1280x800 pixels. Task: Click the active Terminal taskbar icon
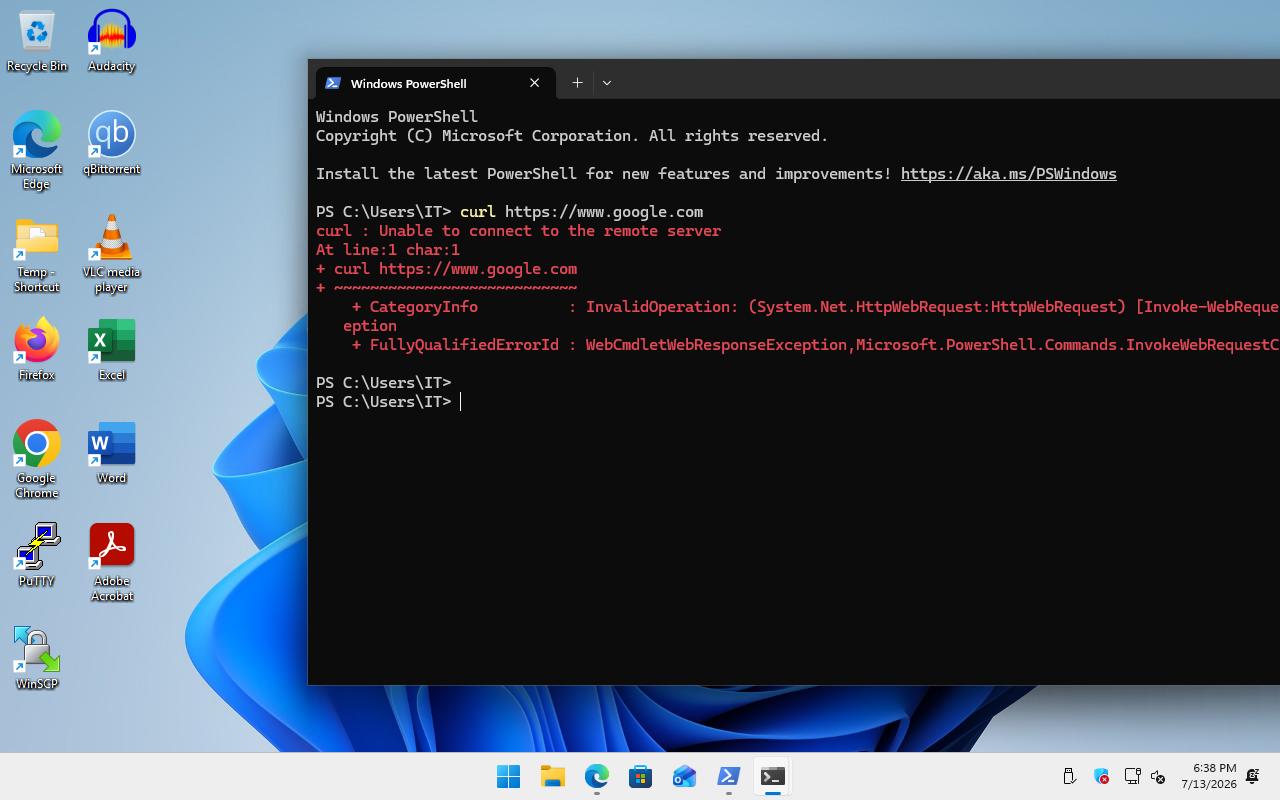coord(772,777)
